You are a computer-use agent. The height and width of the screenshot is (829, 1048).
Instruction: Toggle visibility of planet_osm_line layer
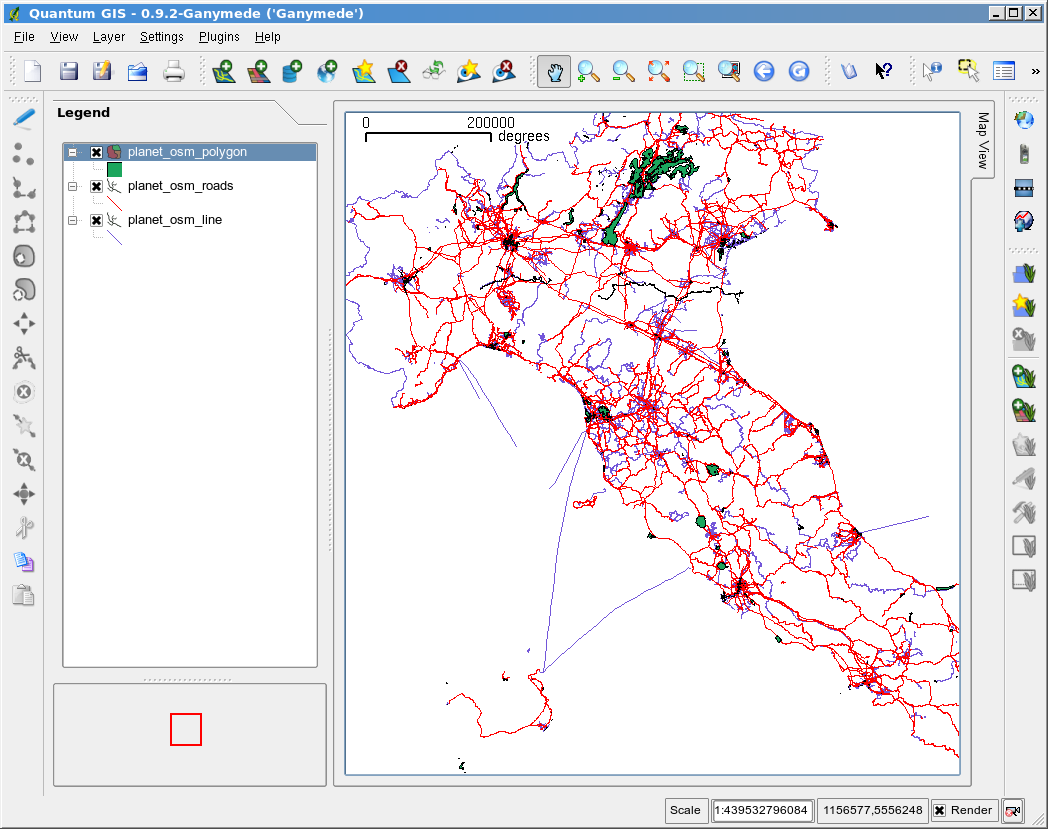click(x=96, y=221)
